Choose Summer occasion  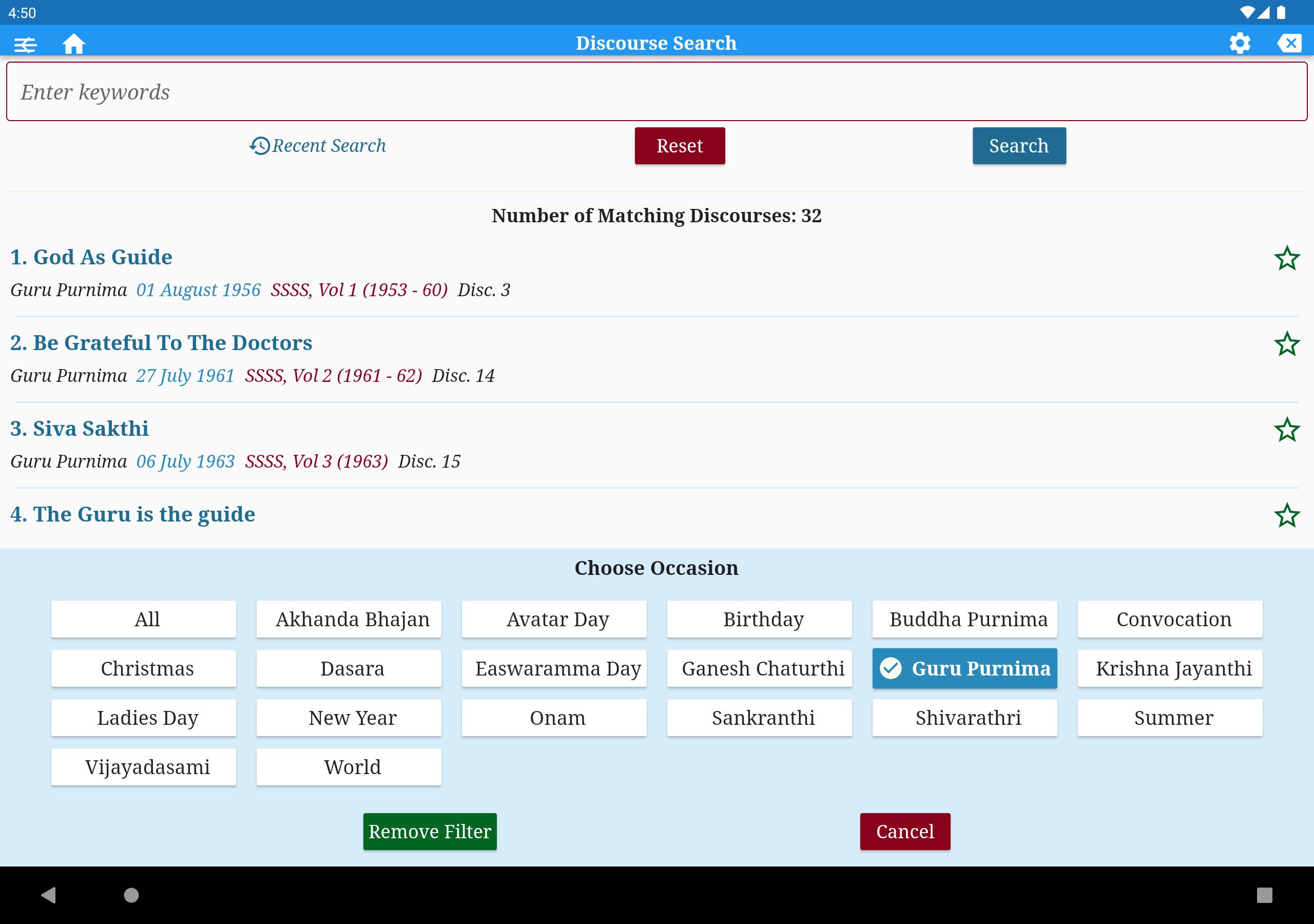1170,717
